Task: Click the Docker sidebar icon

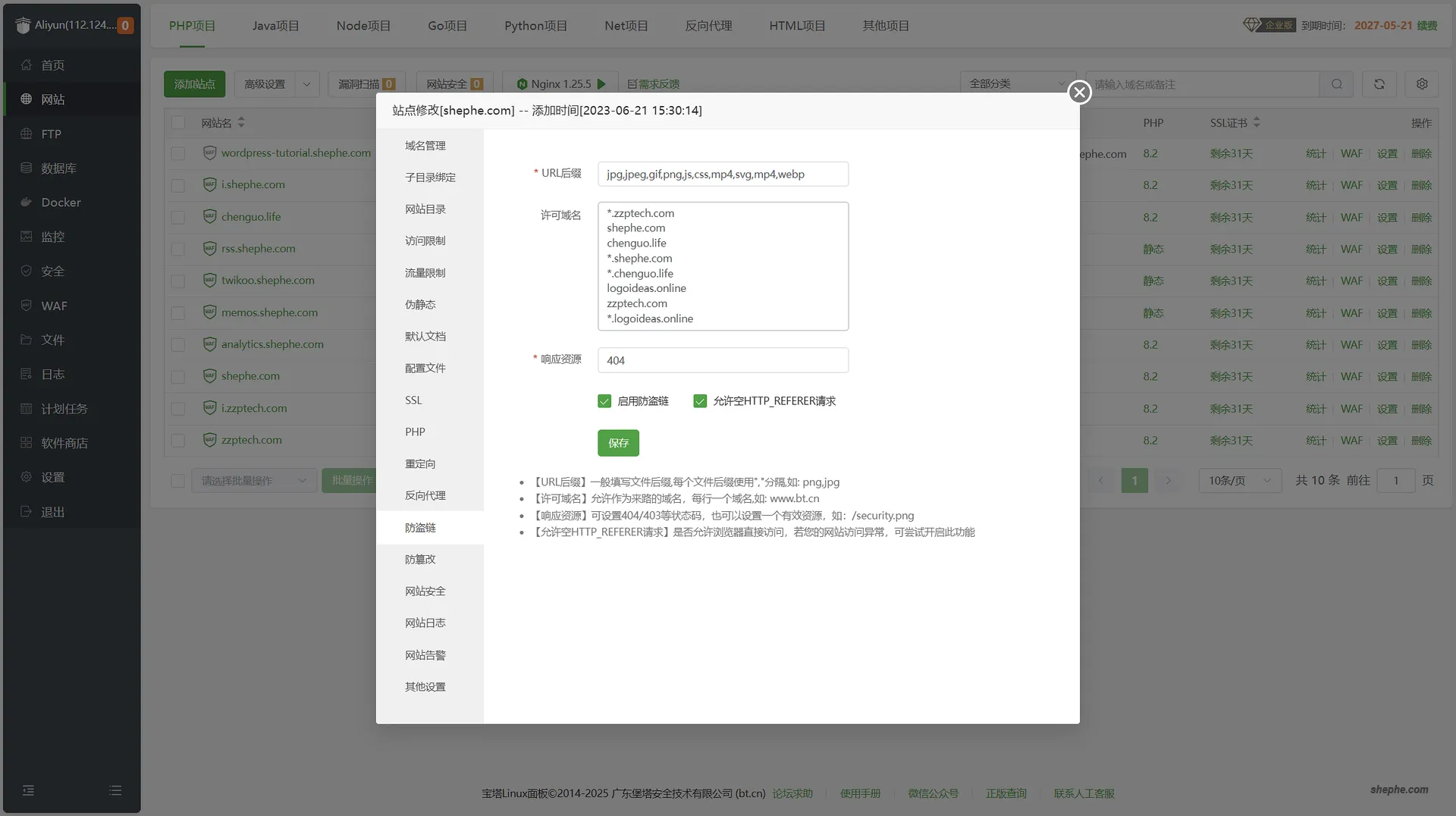Action: (x=27, y=202)
